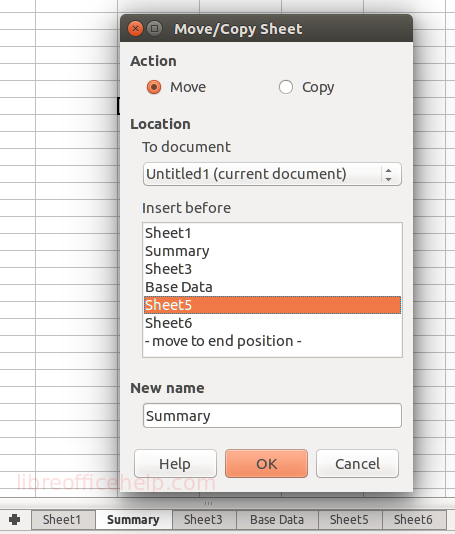The height and width of the screenshot is (534, 455).
Task: Click the New name input field
Action: (x=272, y=416)
